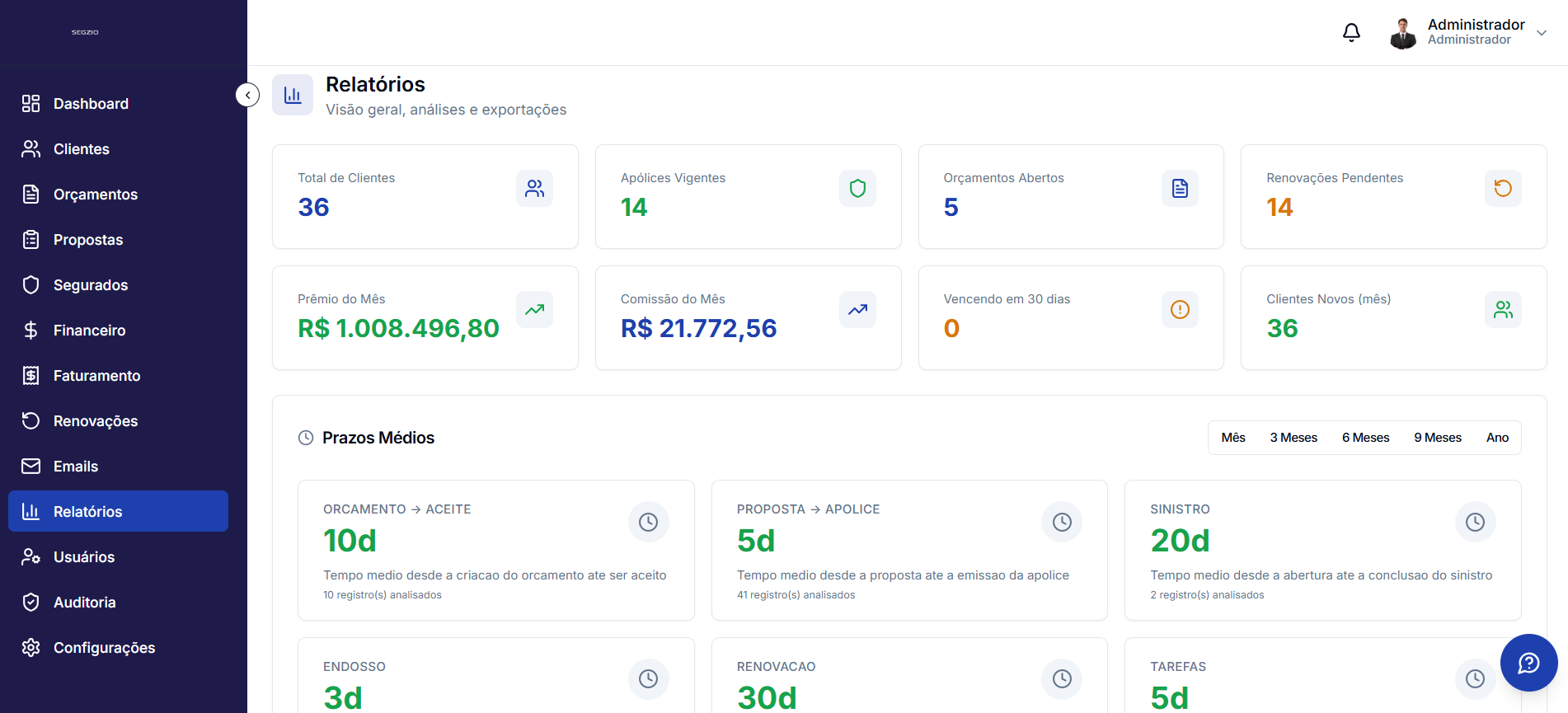
Task: Click the document icon in Orçamentos Abertos card
Action: pos(1180,189)
